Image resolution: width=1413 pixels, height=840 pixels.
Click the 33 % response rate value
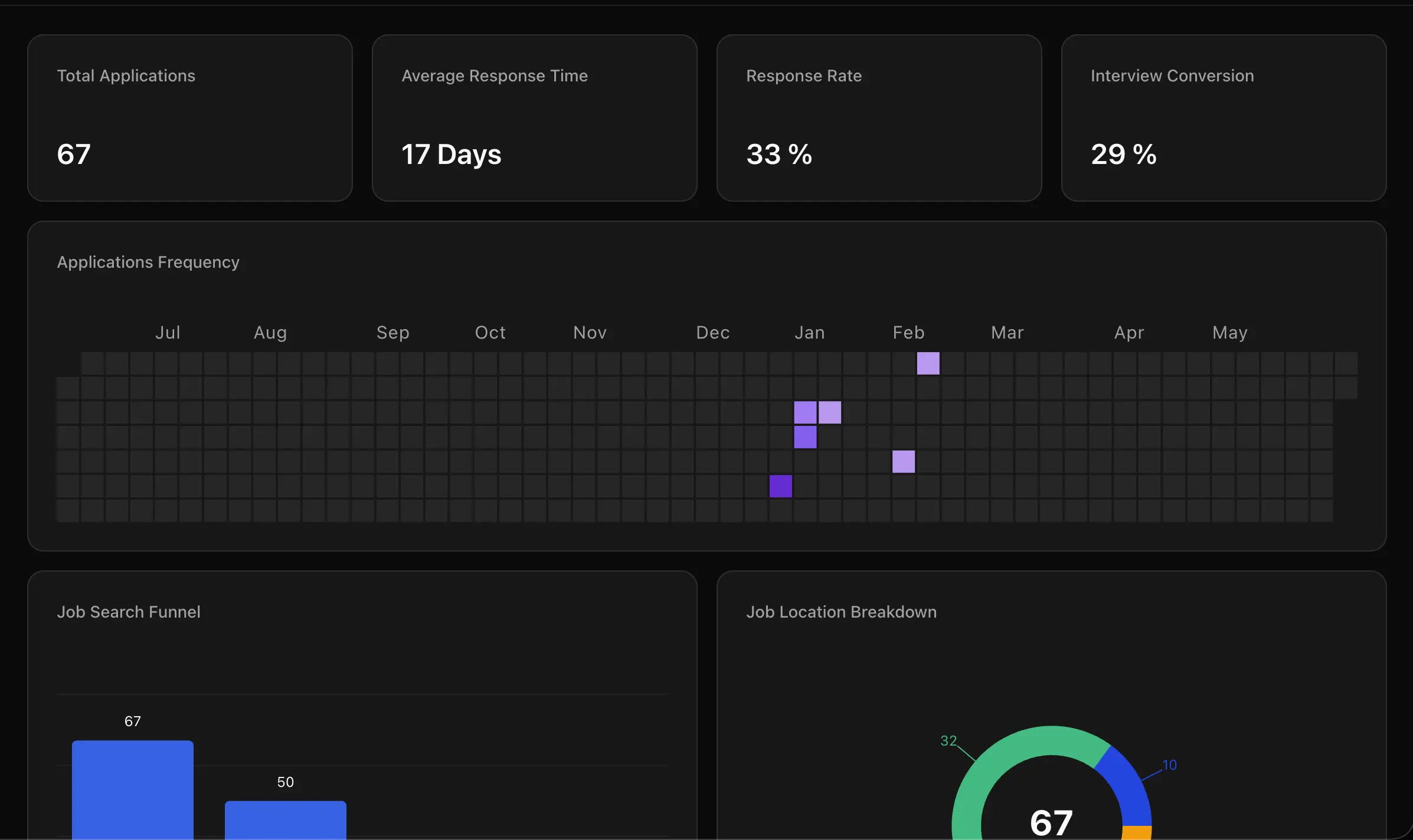[x=779, y=155]
